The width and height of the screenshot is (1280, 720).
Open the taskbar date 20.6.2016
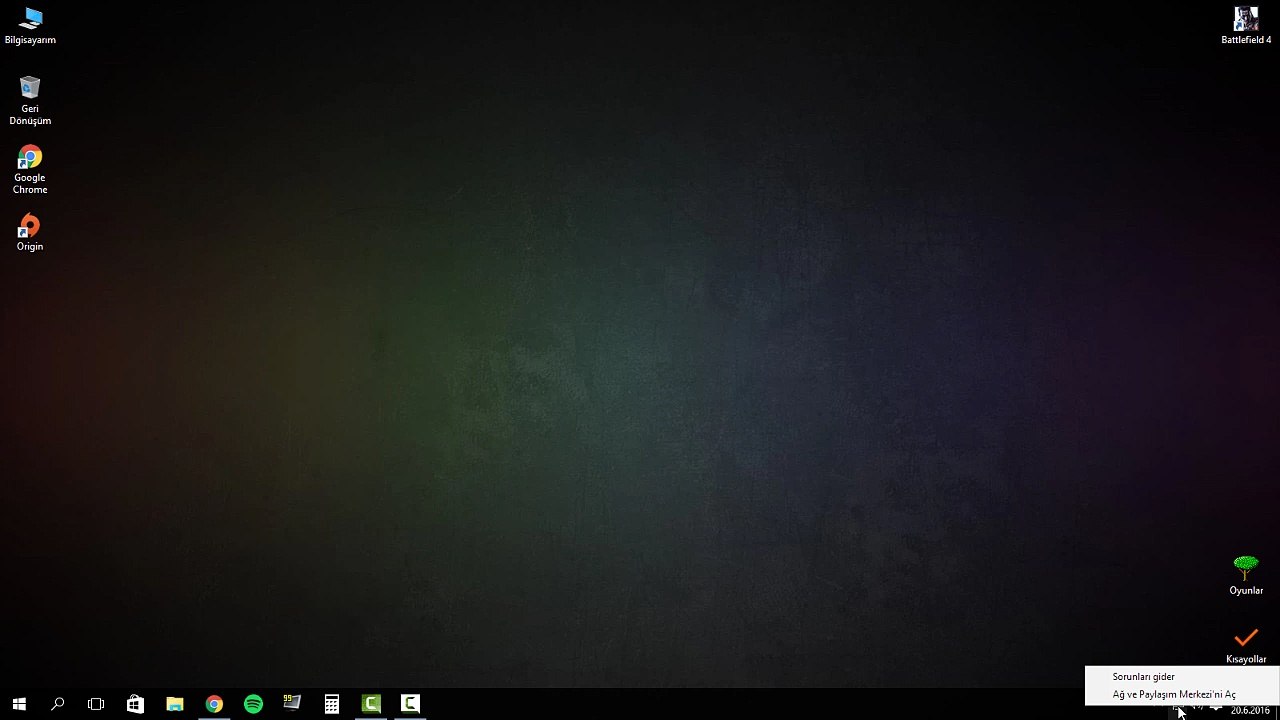pyautogui.click(x=1250, y=711)
